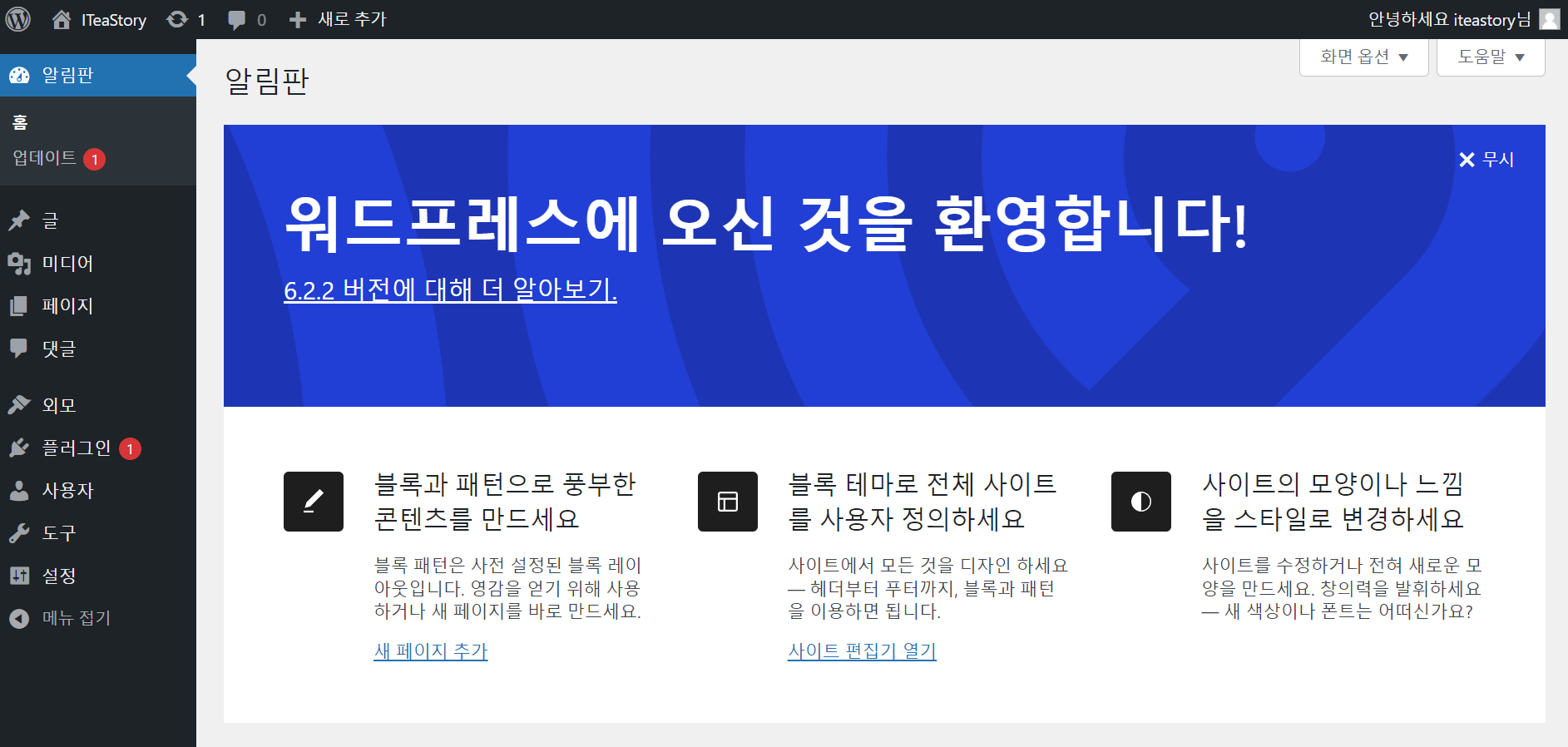Click the 메뉴 접기 collapse arrow icon

(x=19, y=619)
